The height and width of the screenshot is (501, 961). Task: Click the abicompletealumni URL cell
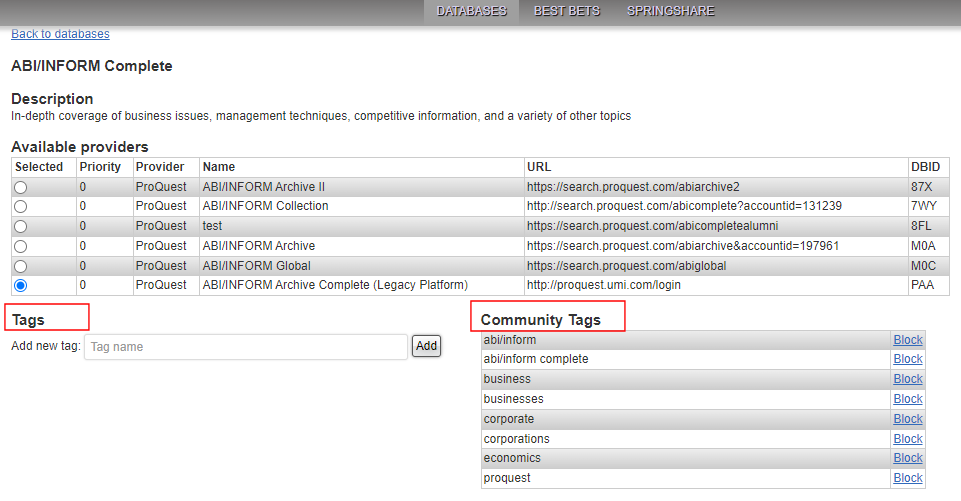pos(716,226)
